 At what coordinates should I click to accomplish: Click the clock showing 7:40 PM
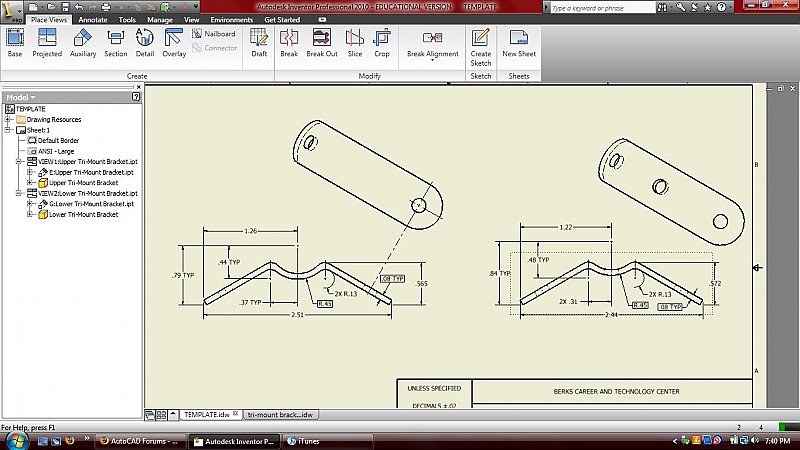[778, 441]
